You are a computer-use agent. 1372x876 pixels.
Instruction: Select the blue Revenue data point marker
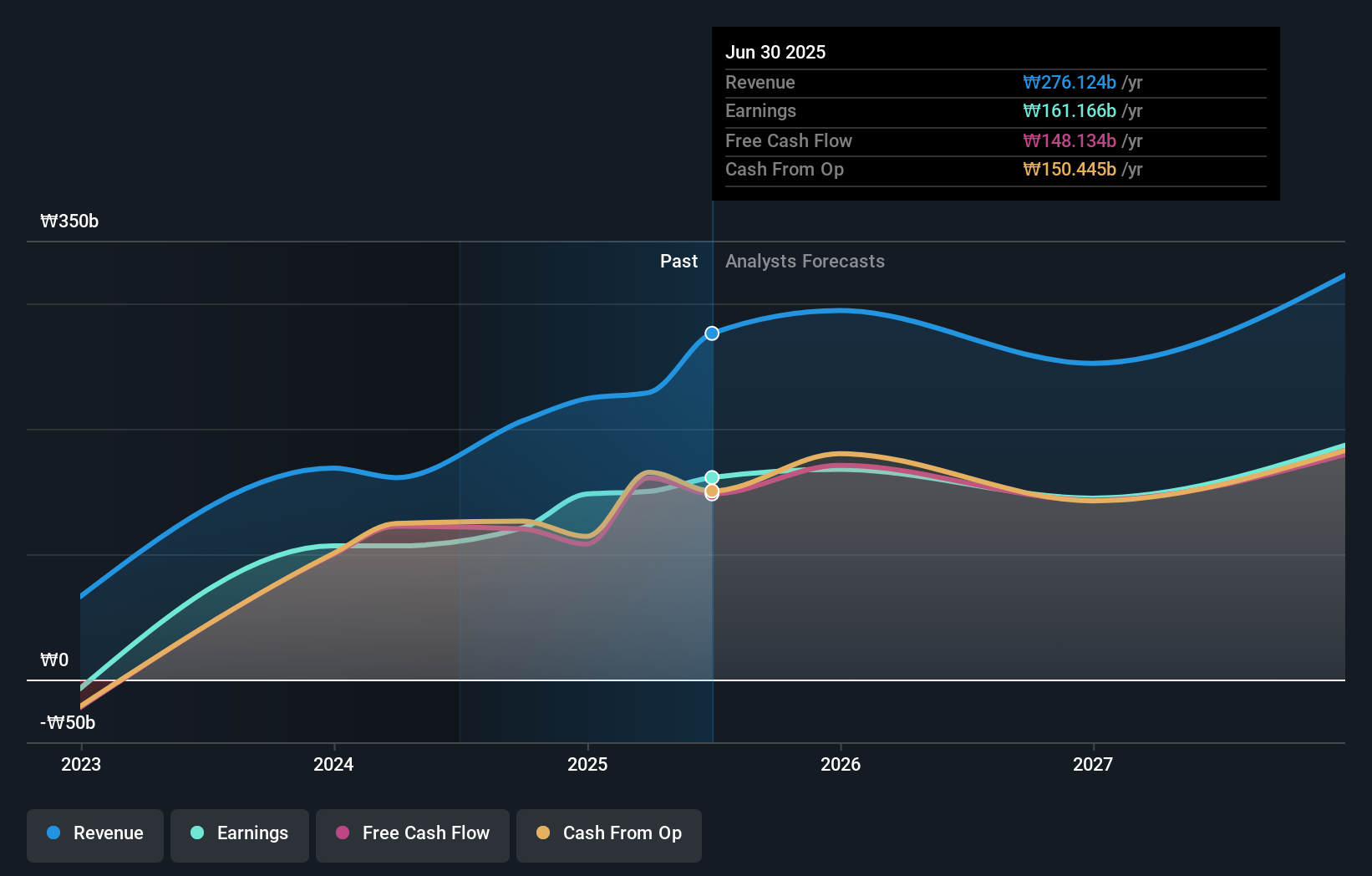coord(711,333)
